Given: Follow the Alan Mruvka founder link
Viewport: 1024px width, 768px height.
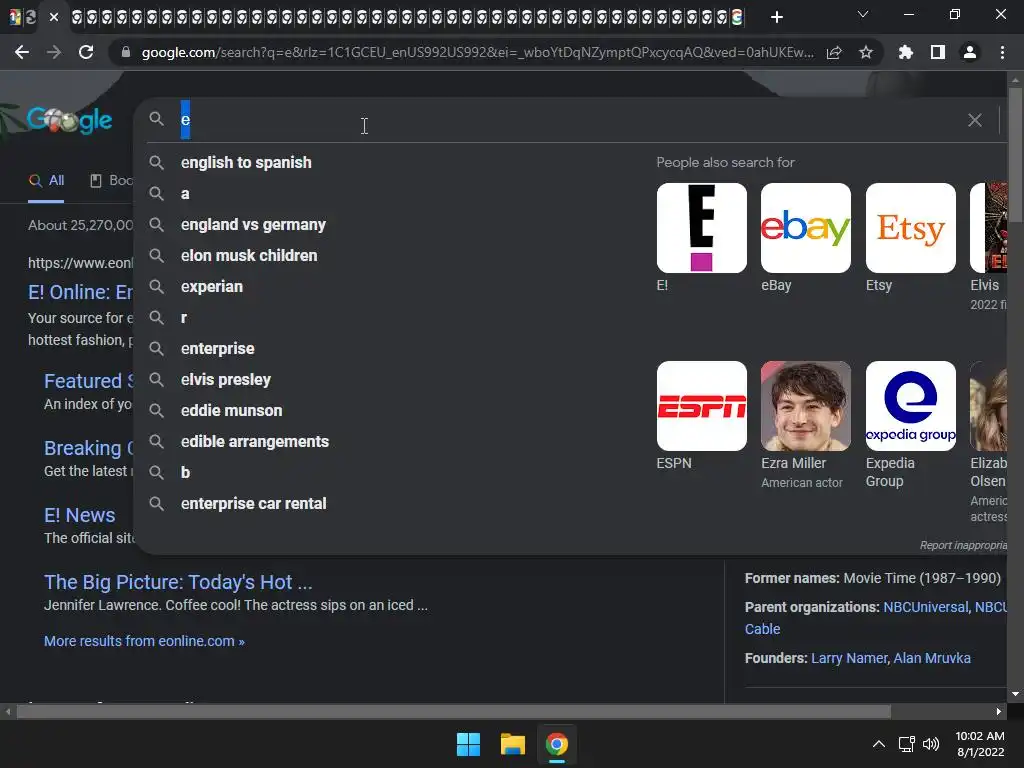Looking at the screenshot, I should click(932, 658).
